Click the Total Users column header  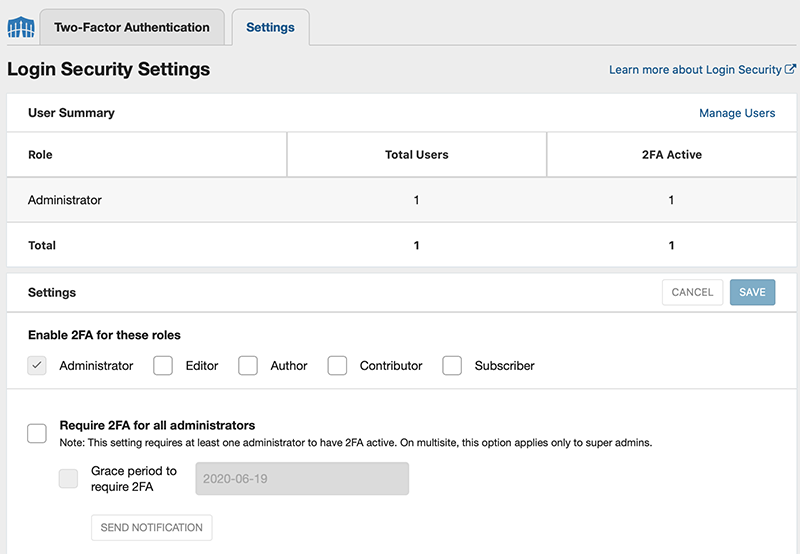coord(416,155)
